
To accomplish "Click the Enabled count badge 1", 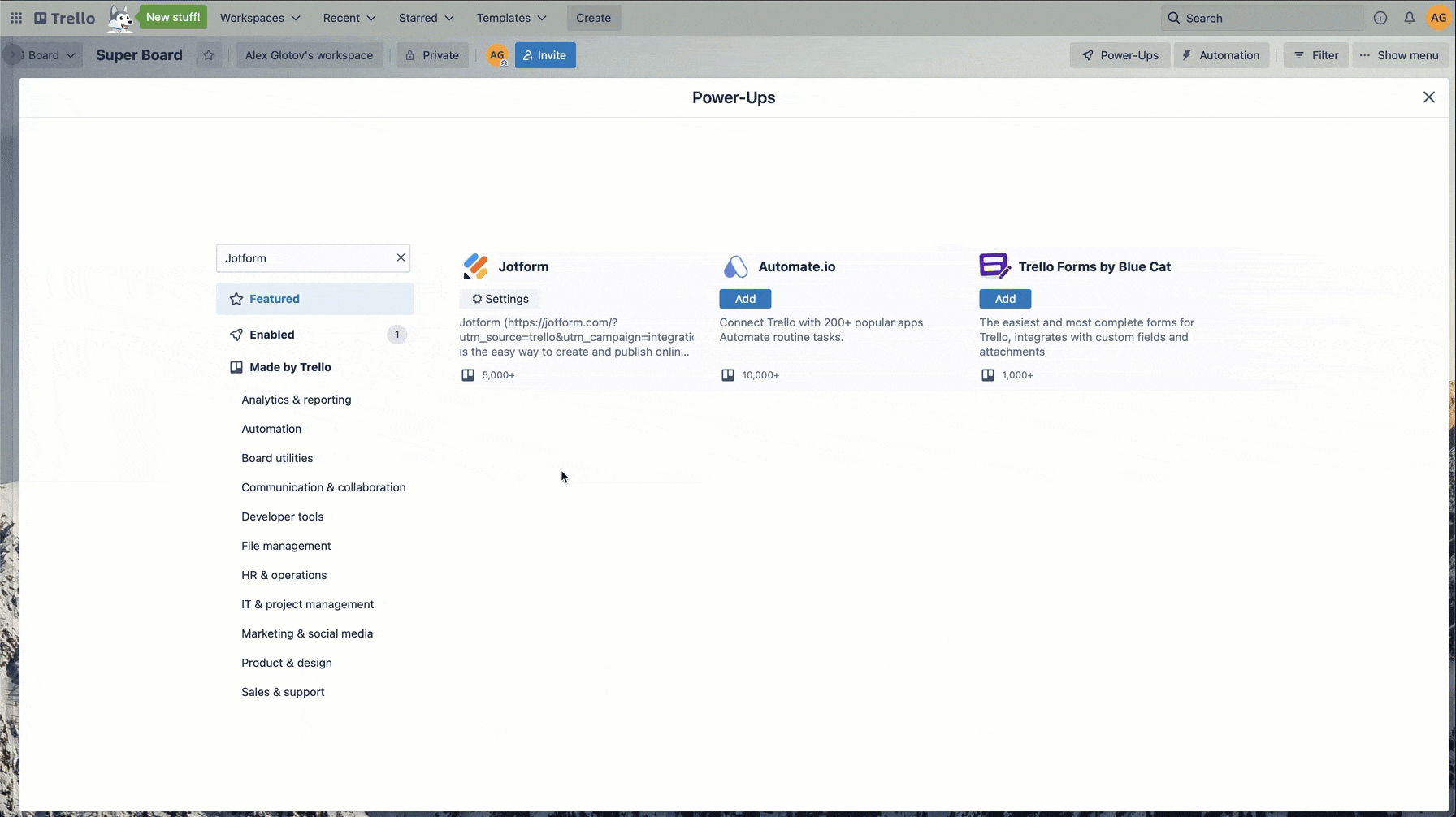I will point(396,335).
